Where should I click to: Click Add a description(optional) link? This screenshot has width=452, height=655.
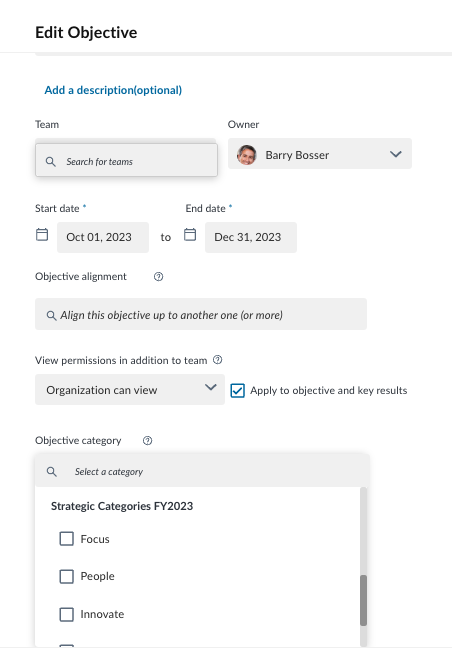click(x=113, y=90)
